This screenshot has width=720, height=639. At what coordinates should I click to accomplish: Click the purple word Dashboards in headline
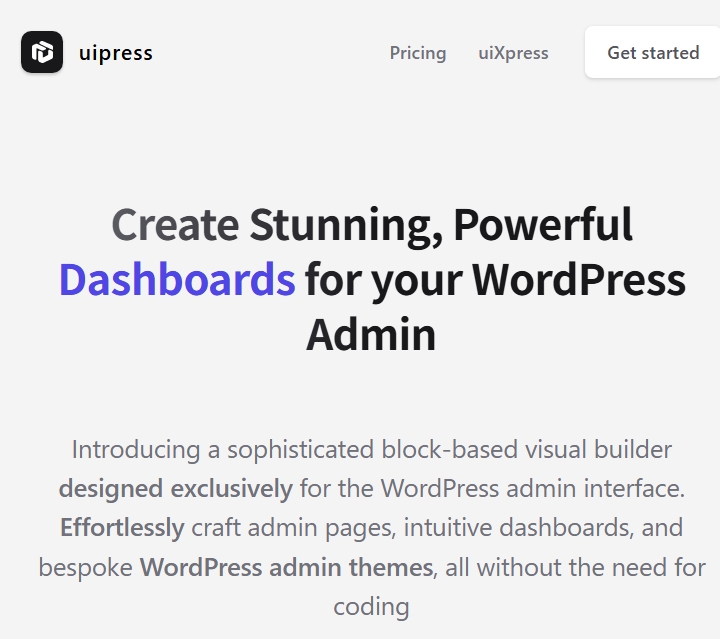177,280
